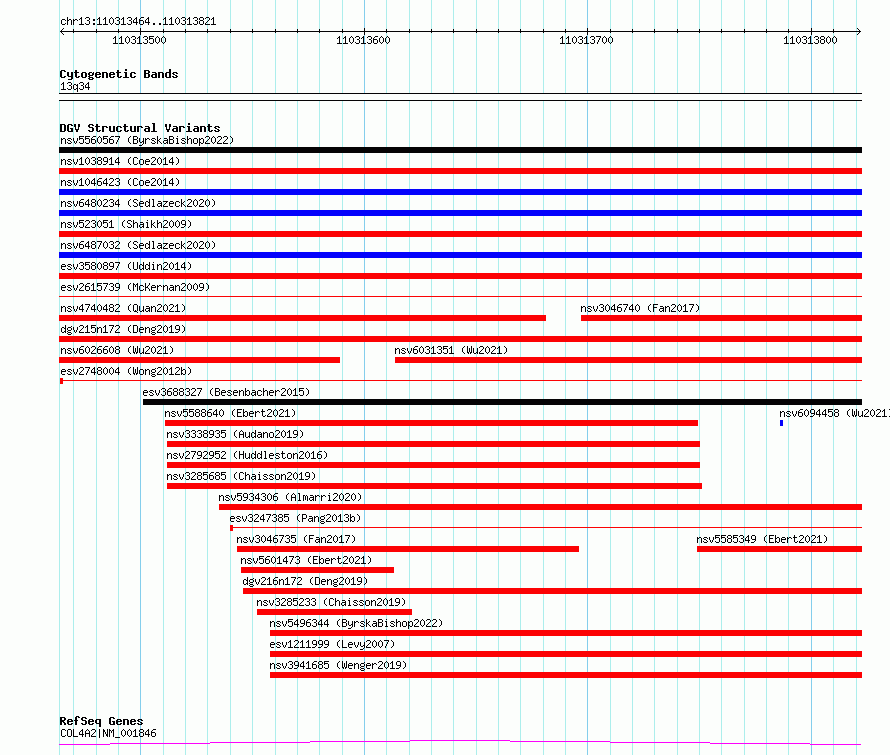Select the magenta COL4A2 gene line
This screenshot has height=755, width=890.
pyautogui.click(x=460, y=743)
